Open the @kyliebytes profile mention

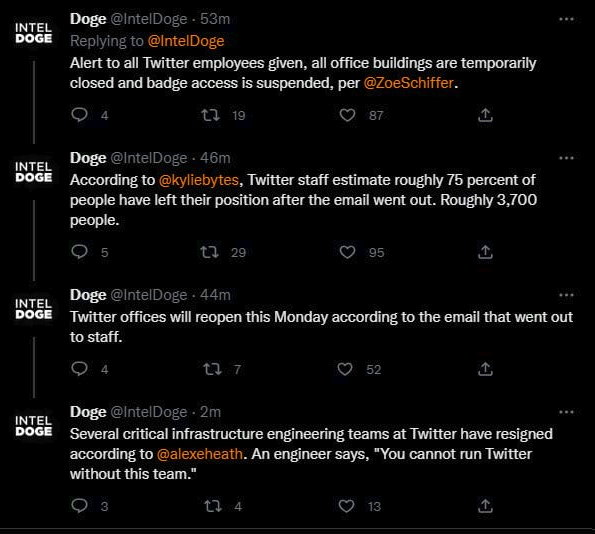[199, 180]
